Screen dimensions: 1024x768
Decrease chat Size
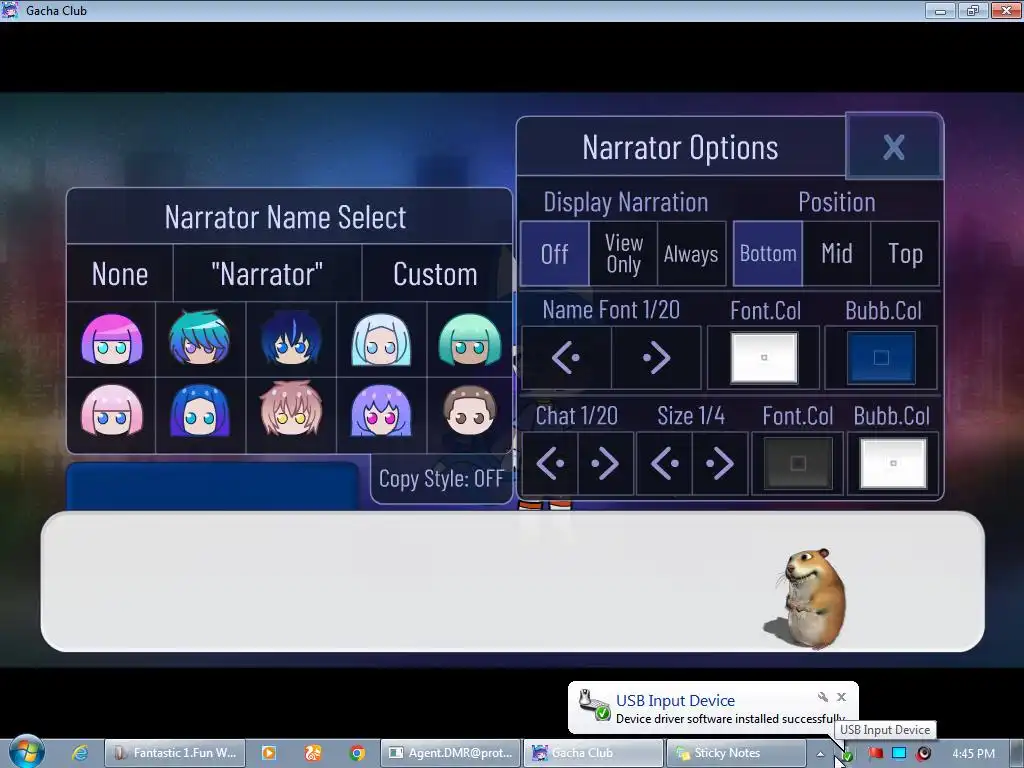click(665, 464)
